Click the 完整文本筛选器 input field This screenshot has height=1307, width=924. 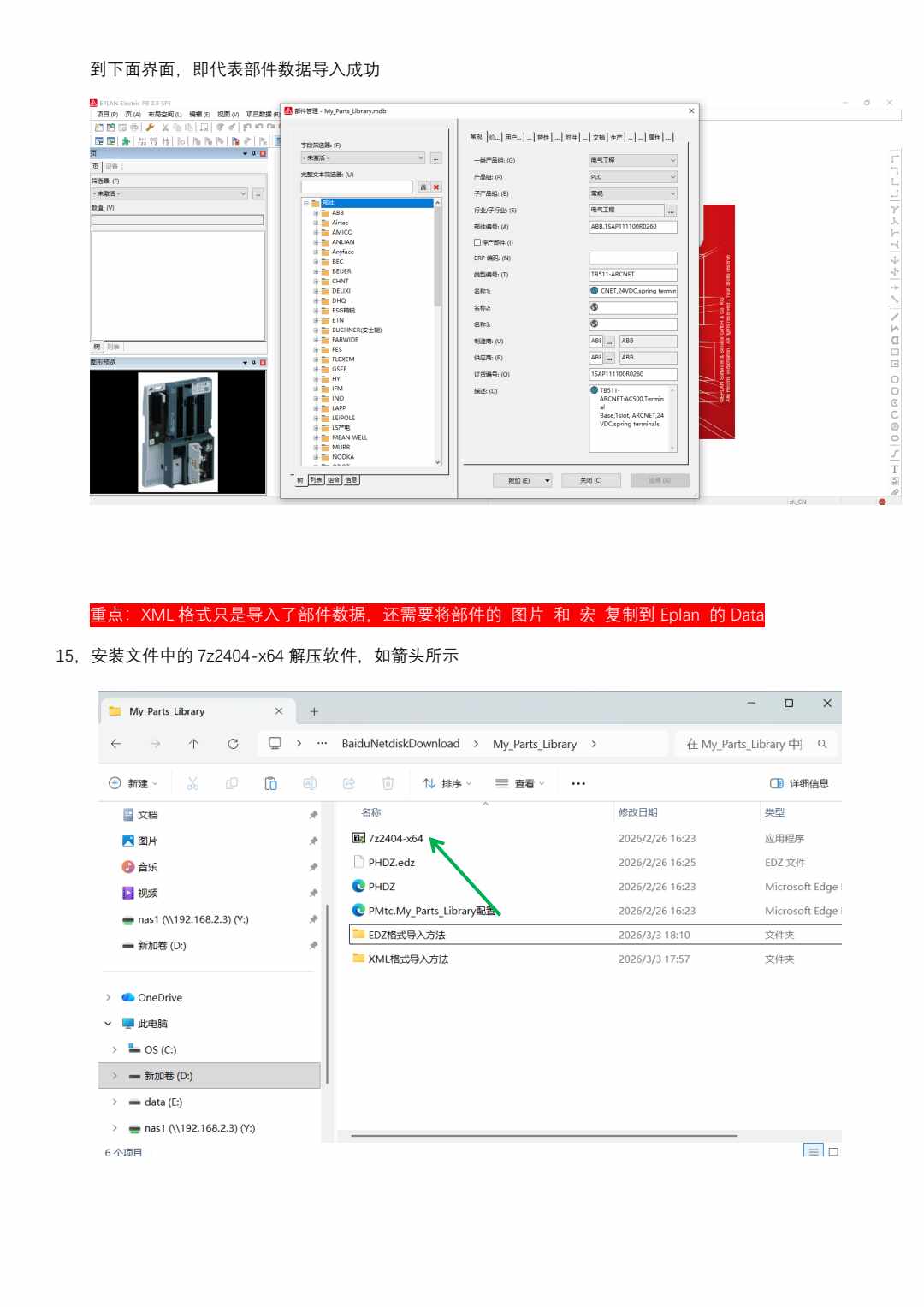[x=357, y=187]
